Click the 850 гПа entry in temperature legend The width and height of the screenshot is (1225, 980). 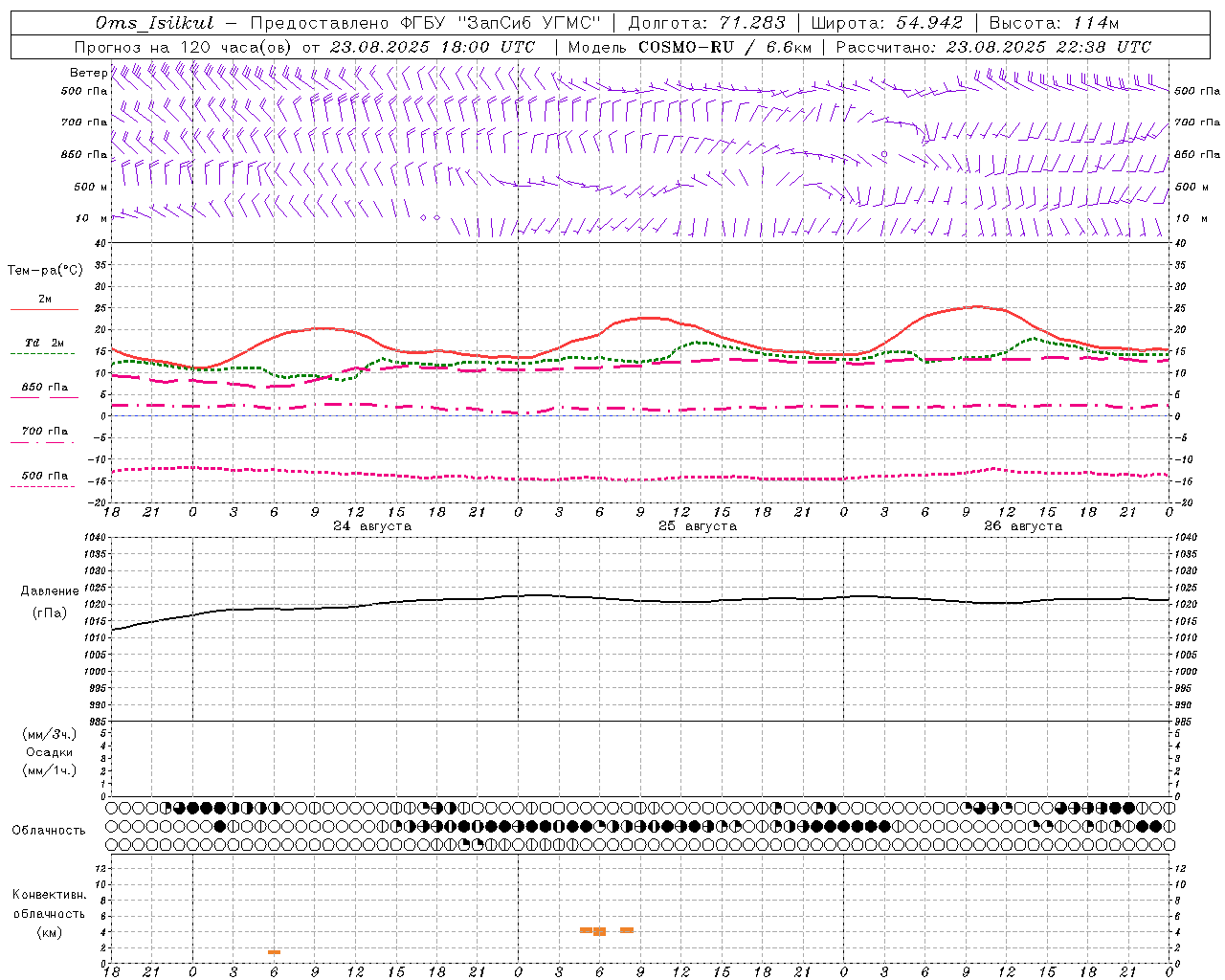(x=45, y=387)
